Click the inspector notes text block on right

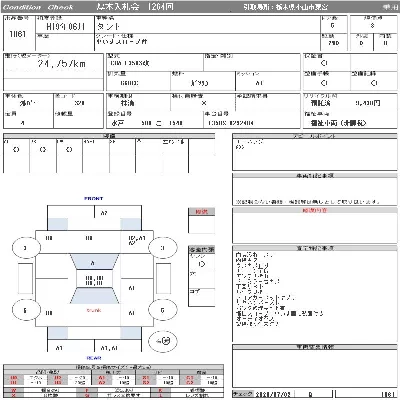coord(279,289)
